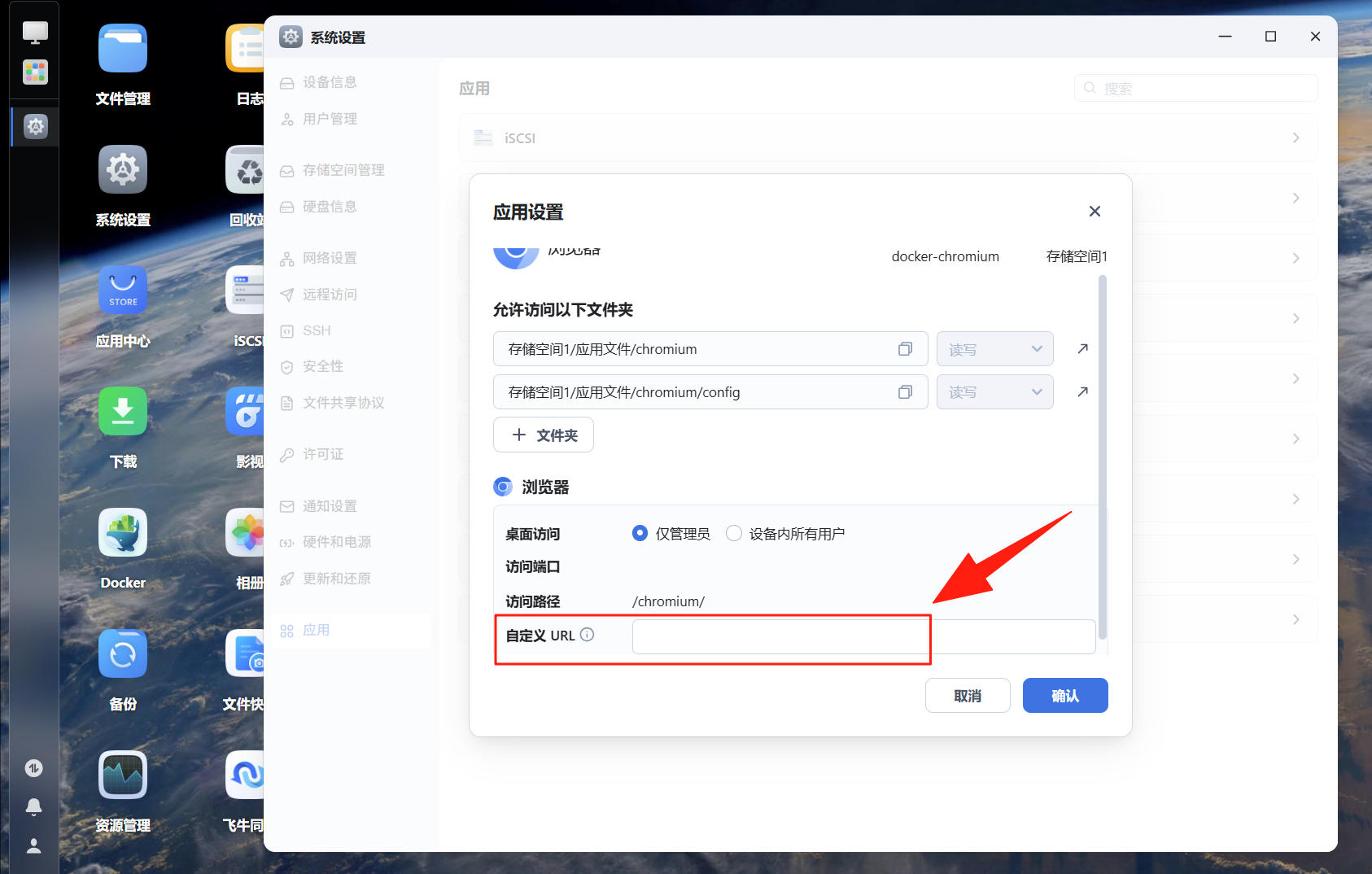Open the partly hidden 日志 desktop icon
This screenshot has height=874, width=1372.
click(245, 49)
